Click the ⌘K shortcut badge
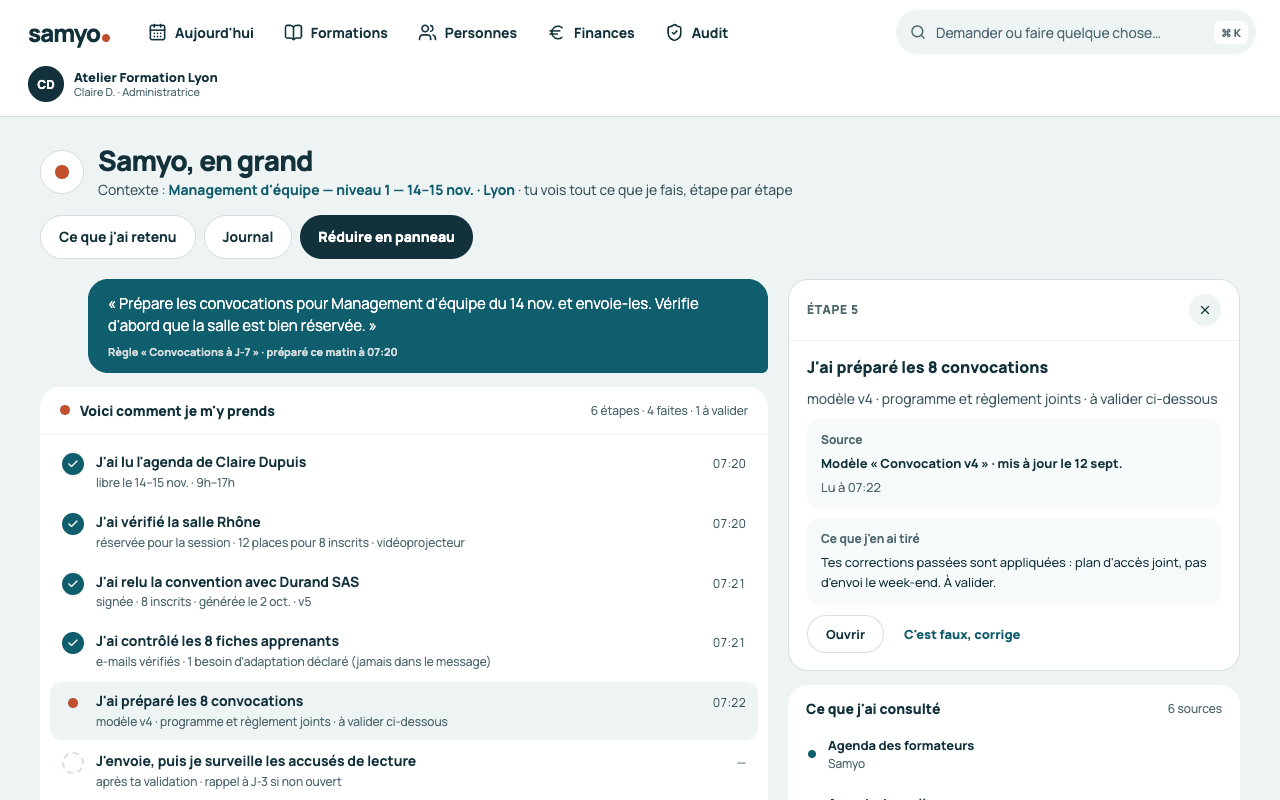This screenshot has height=800, width=1280. (1231, 33)
